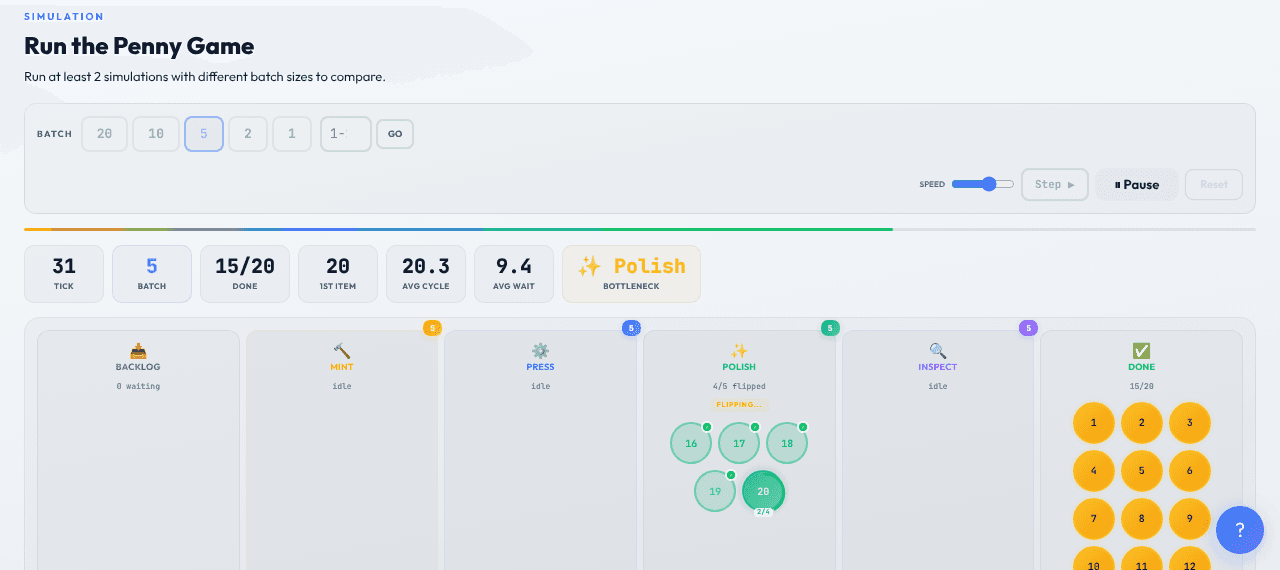Click the 1st Item stat
This screenshot has width=1280, height=570.
(338, 273)
